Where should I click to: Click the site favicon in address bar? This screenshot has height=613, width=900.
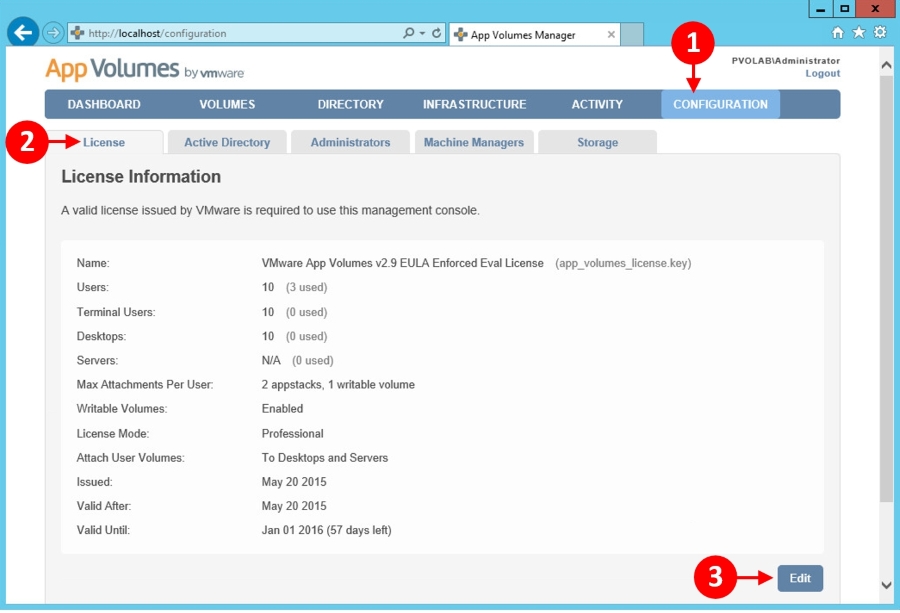click(77, 33)
